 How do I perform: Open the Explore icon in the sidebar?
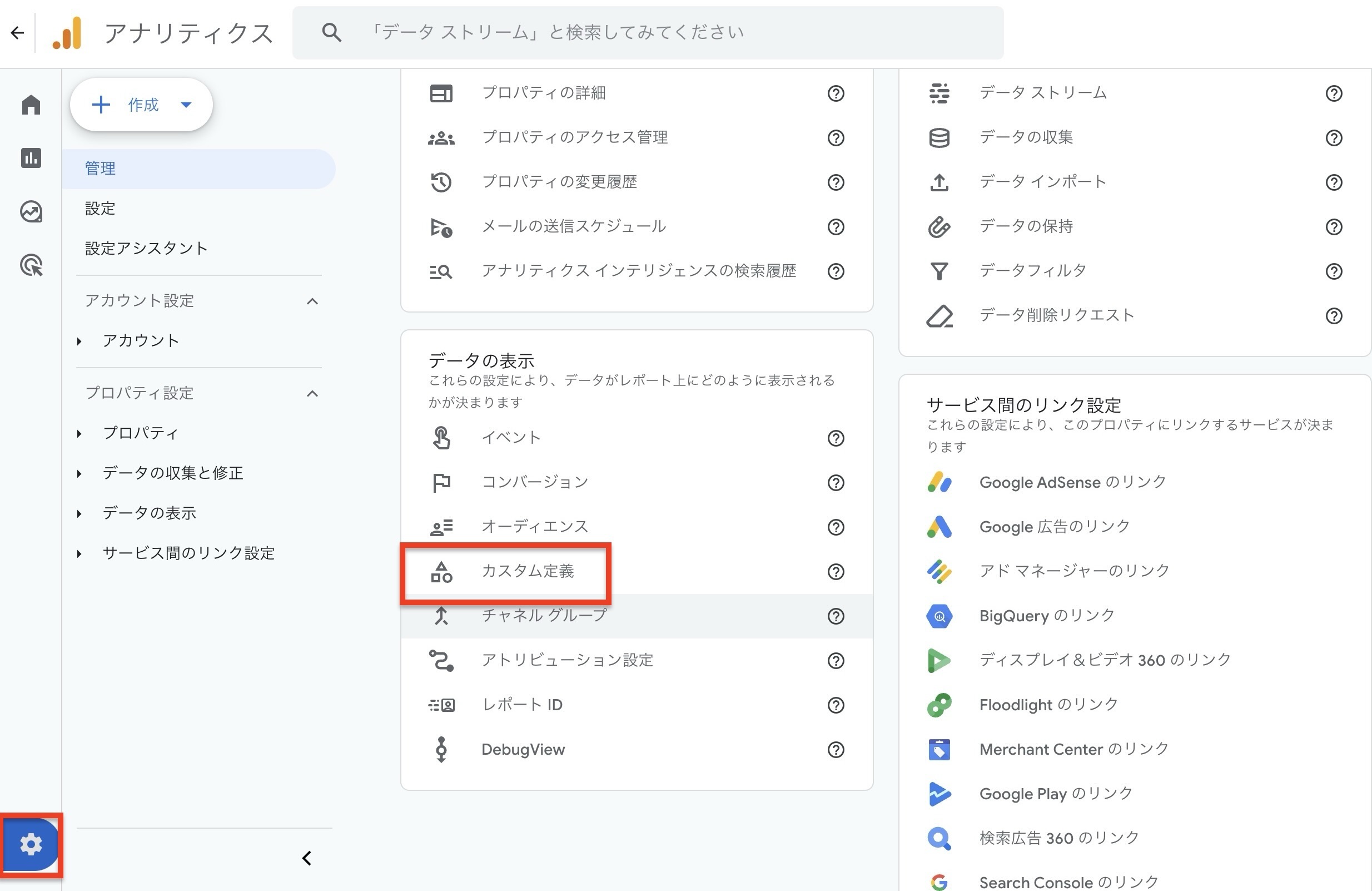coord(30,212)
